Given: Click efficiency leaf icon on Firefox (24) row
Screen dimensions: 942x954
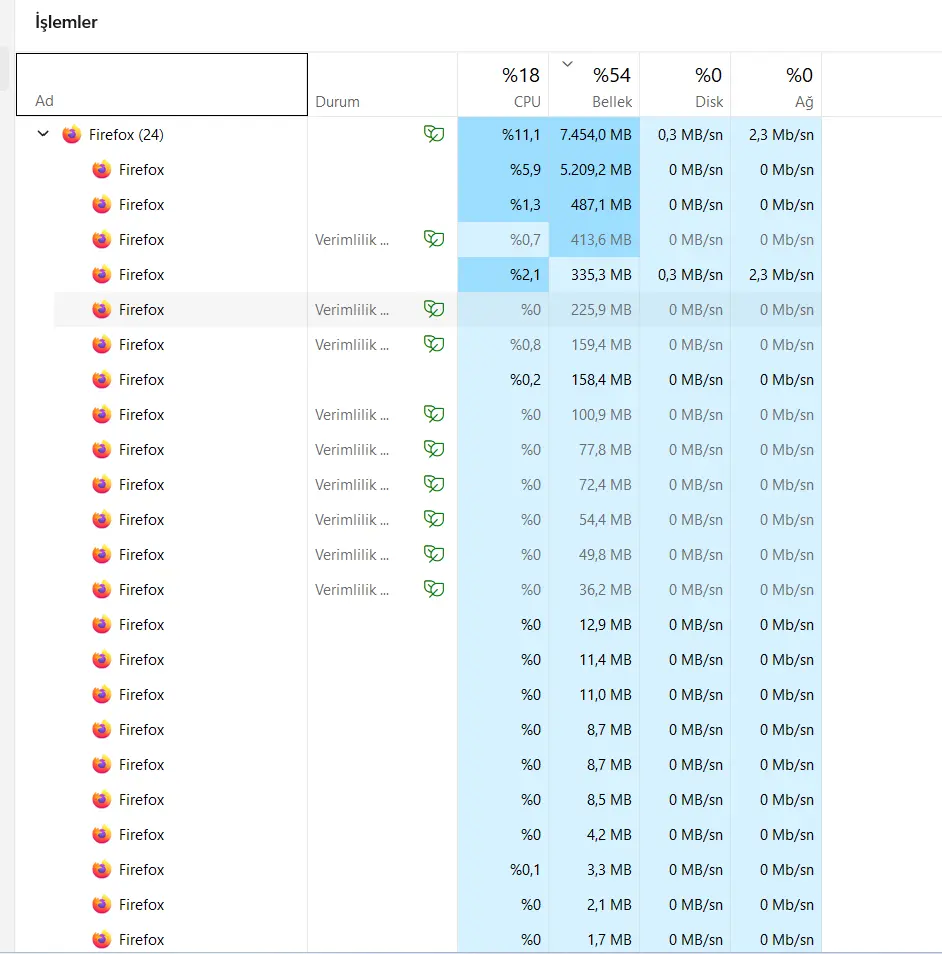Looking at the screenshot, I should [x=434, y=134].
